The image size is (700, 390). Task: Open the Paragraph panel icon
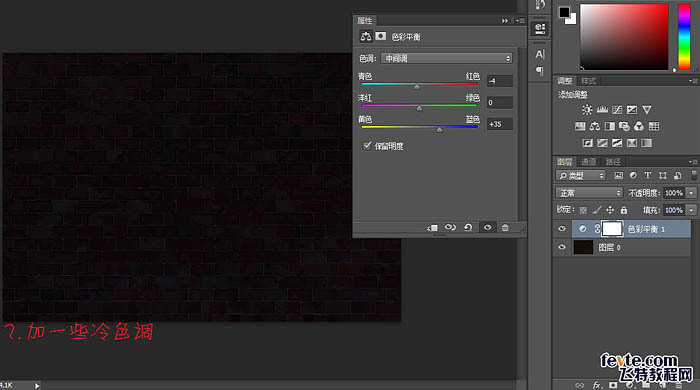[x=540, y=71]
